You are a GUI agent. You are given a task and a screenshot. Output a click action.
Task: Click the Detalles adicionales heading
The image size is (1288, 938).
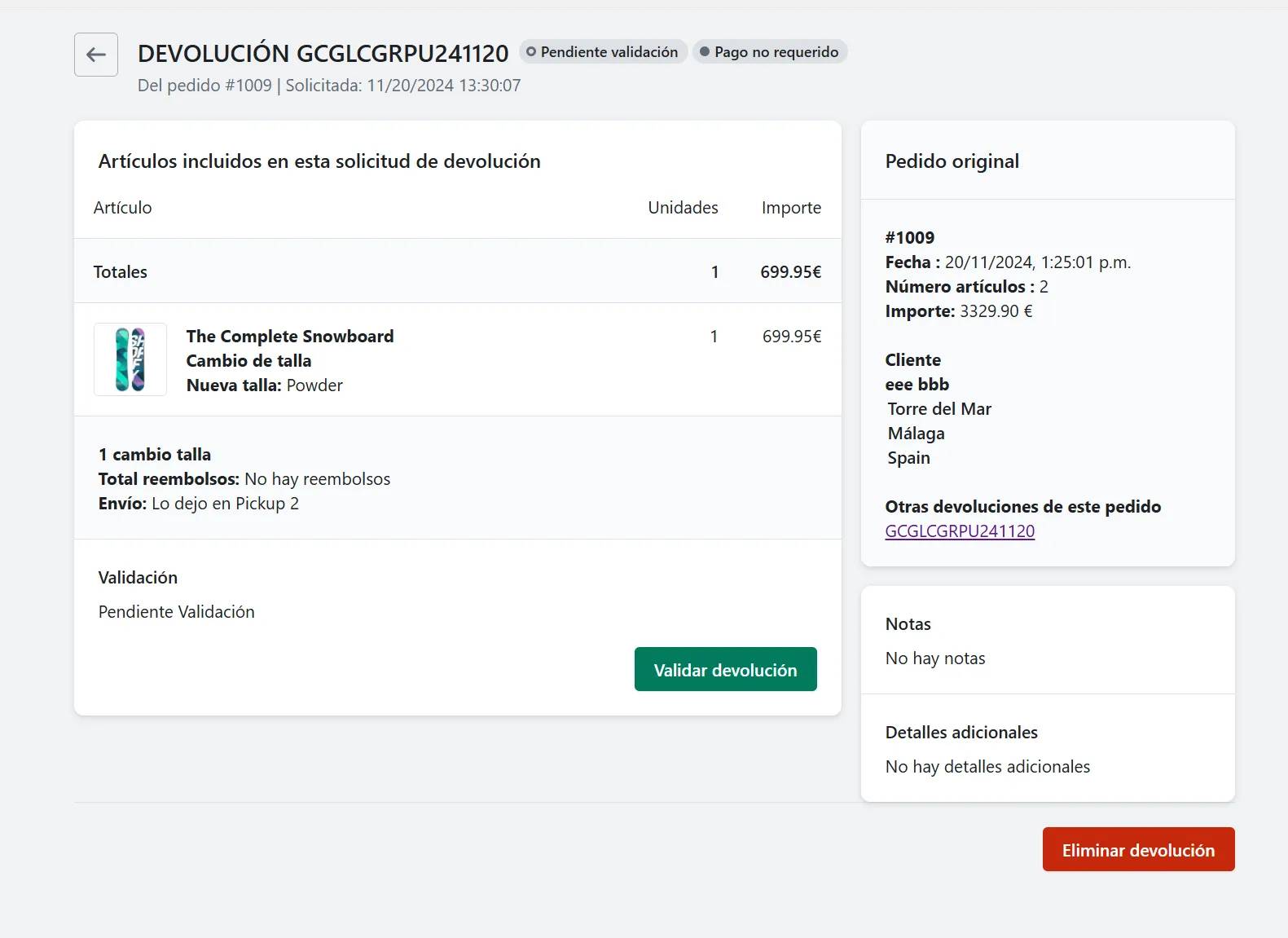pyautogui.click(x=961, y=733)
